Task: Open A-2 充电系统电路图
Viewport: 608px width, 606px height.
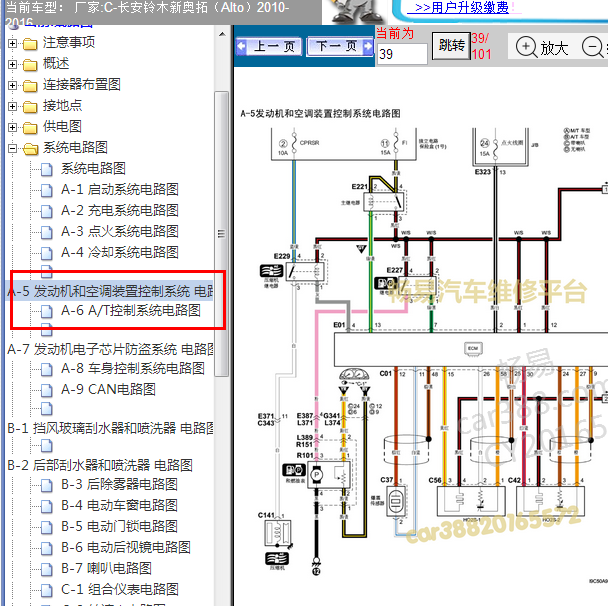Action: tap(120, 211)
